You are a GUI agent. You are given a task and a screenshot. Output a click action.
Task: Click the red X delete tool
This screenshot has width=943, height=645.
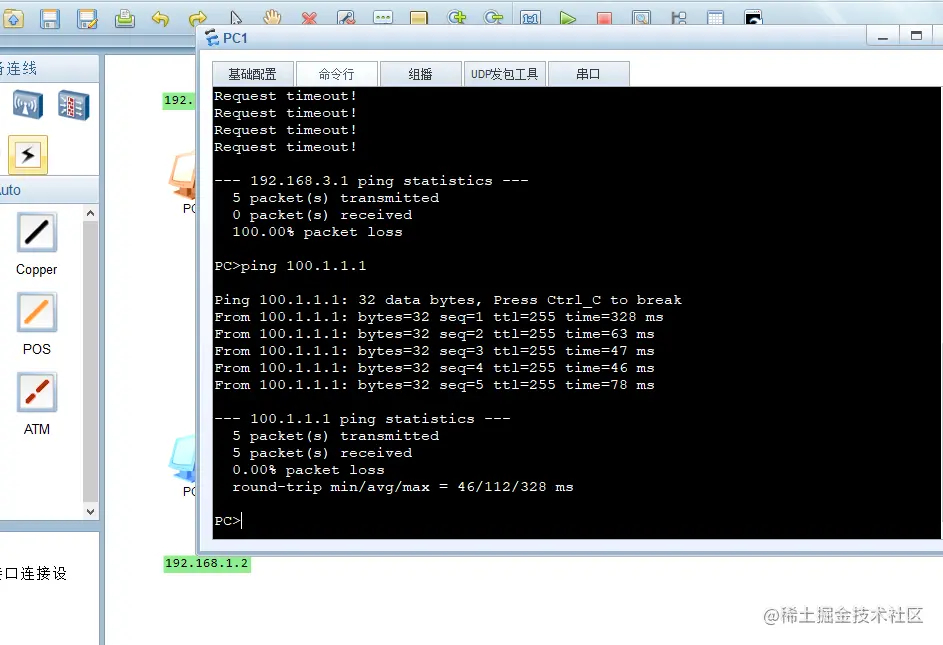(x=309, y=18)
